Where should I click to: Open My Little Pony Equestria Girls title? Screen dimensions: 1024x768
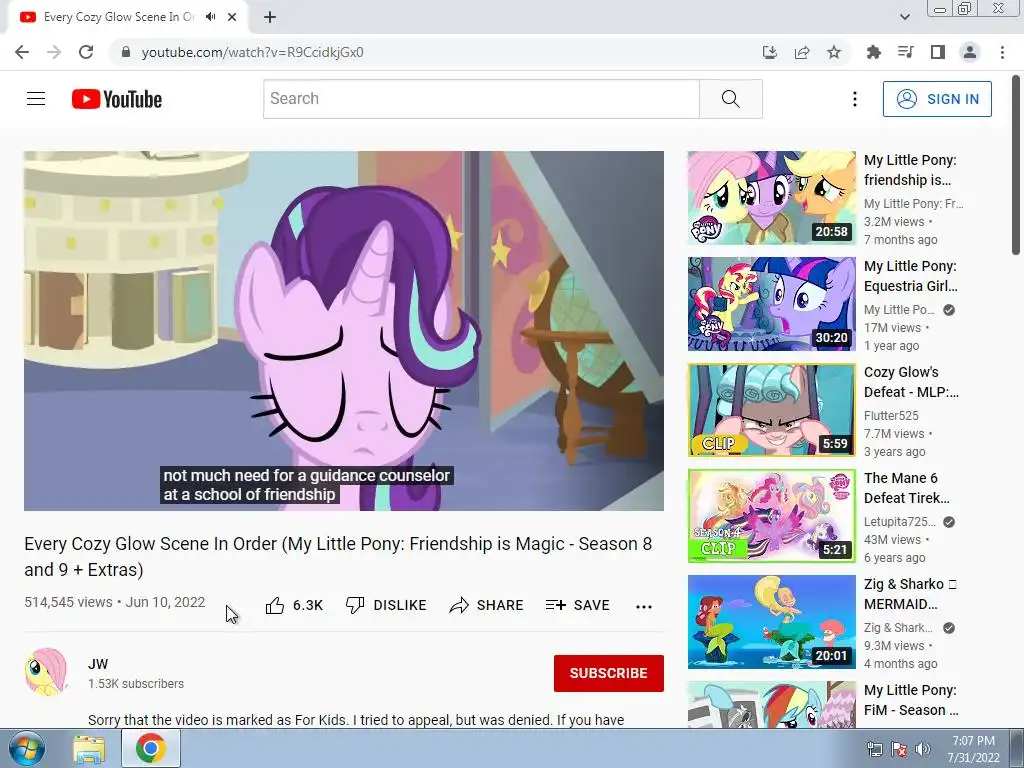[910, 276]
